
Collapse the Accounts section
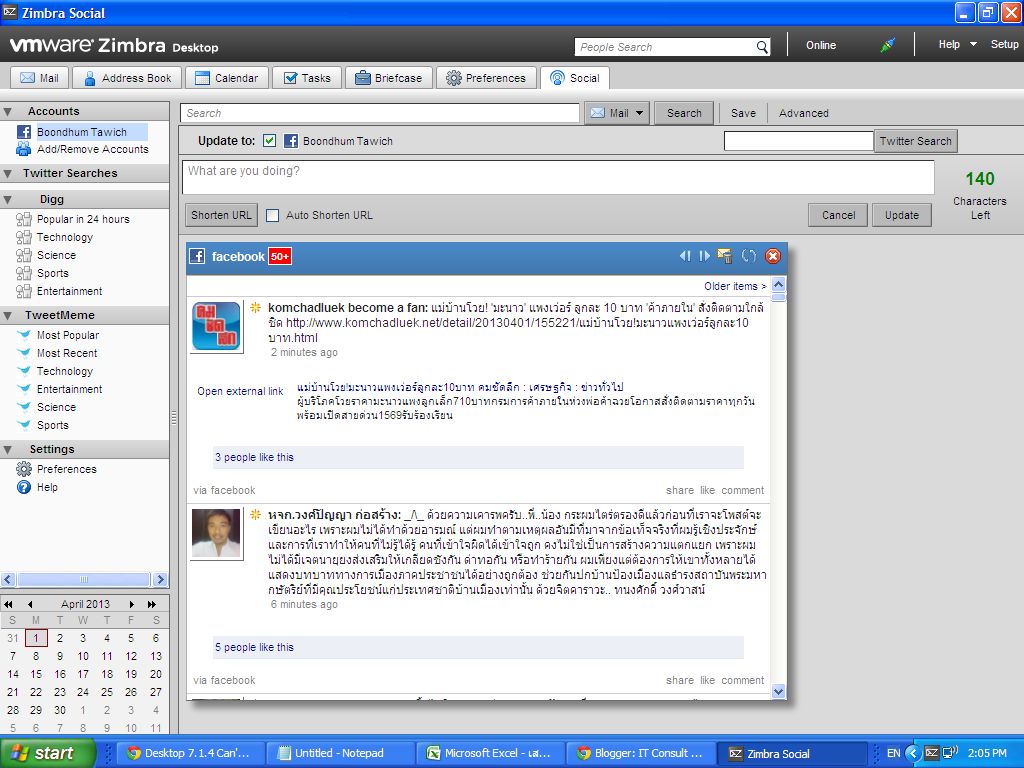click(x=8, y=111)
